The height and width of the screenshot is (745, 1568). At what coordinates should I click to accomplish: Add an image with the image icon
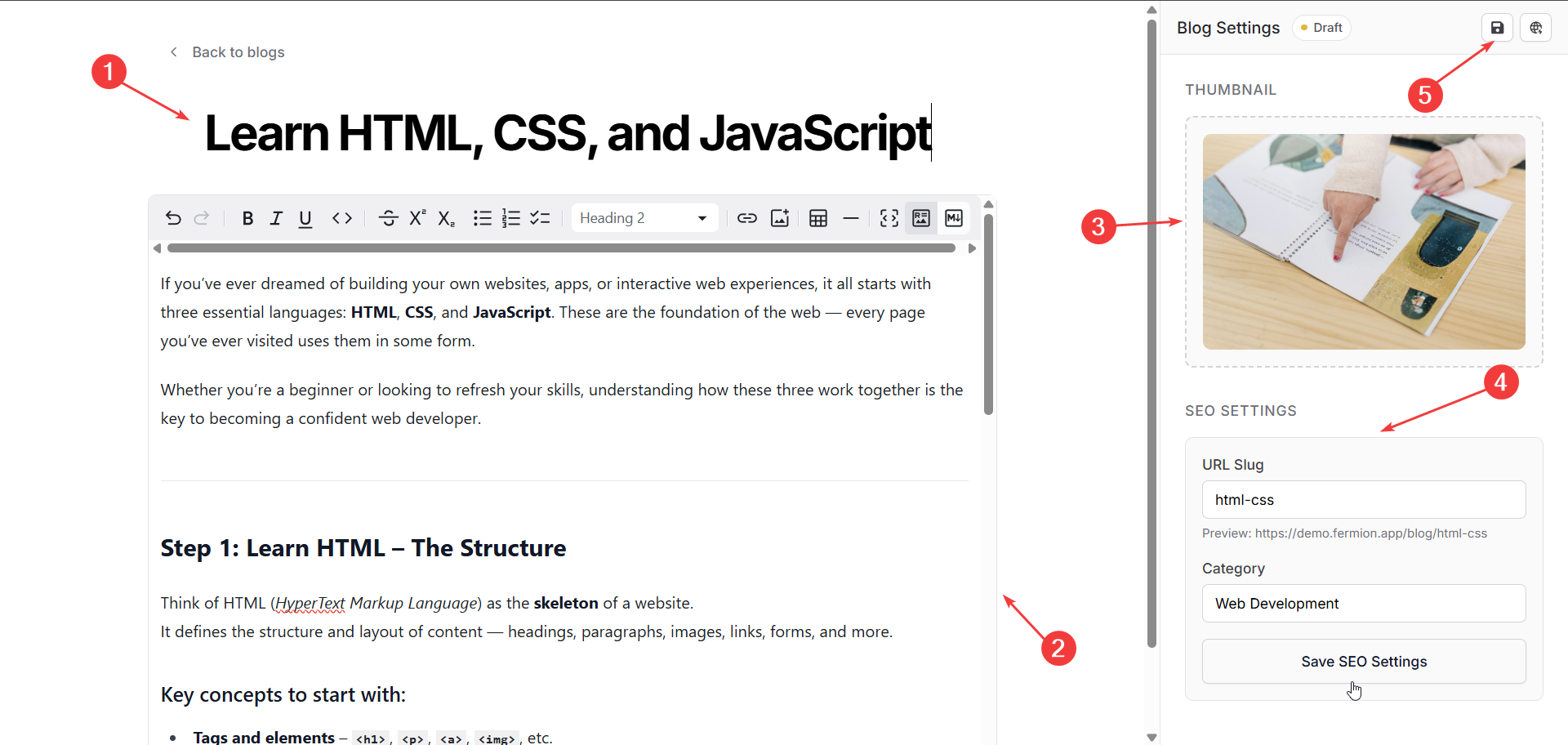[x=780, y=218]
